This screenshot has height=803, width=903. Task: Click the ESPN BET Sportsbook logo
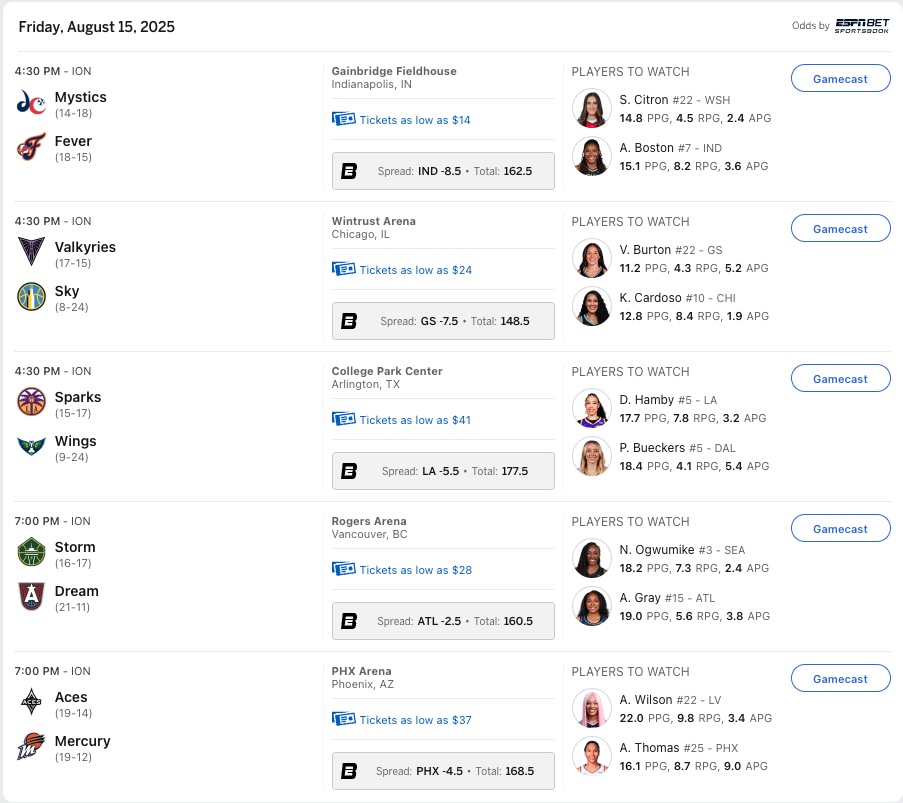pos(862,25)
